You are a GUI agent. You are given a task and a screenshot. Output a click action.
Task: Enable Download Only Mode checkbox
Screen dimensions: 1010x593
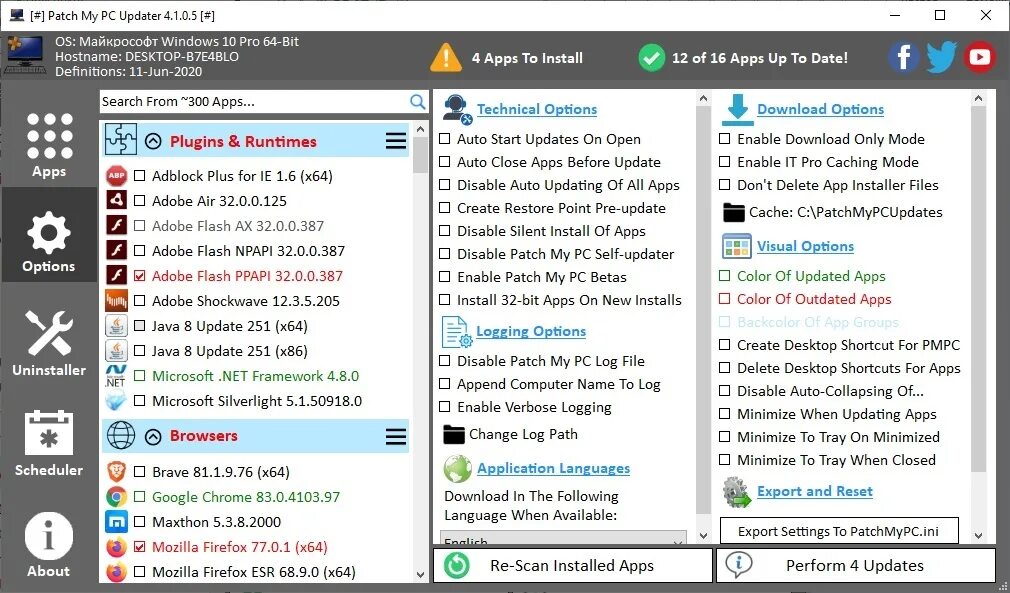coord(725,139)
